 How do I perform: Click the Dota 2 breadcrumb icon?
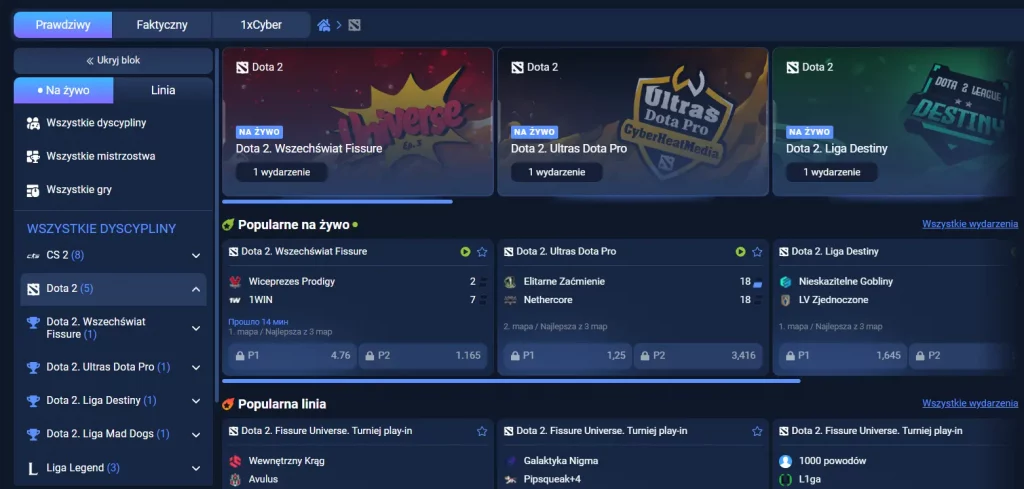(x=355, y=25)
